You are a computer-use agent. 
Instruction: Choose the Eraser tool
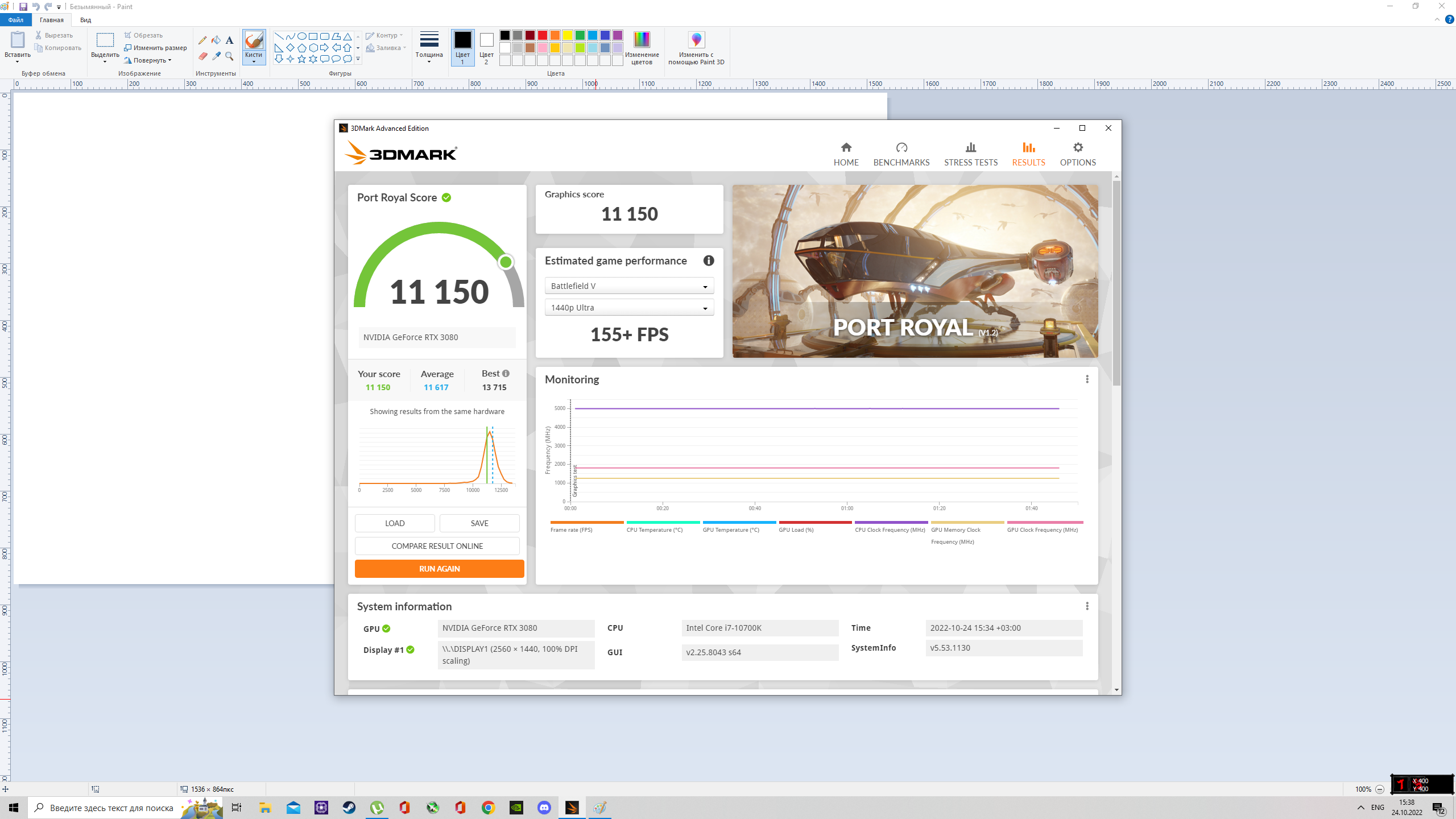pos(202,56)
